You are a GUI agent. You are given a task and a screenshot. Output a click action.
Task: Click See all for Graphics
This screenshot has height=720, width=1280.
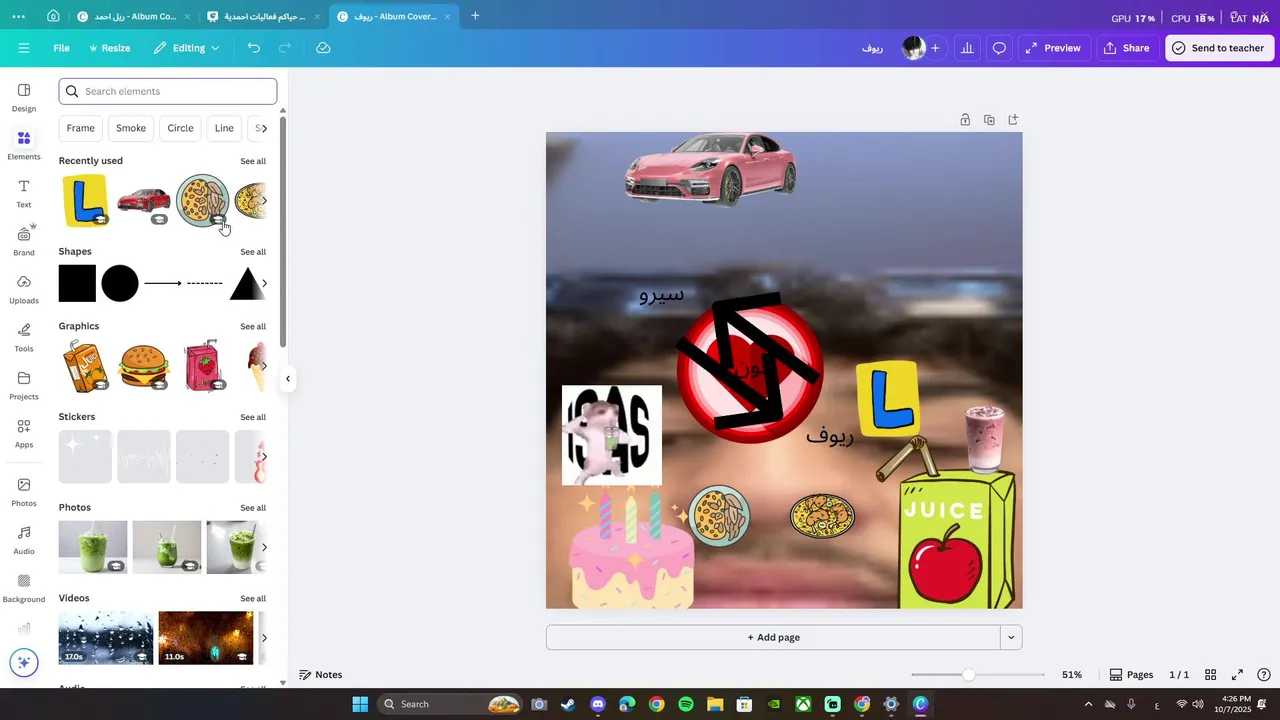[x=253, y=327]
